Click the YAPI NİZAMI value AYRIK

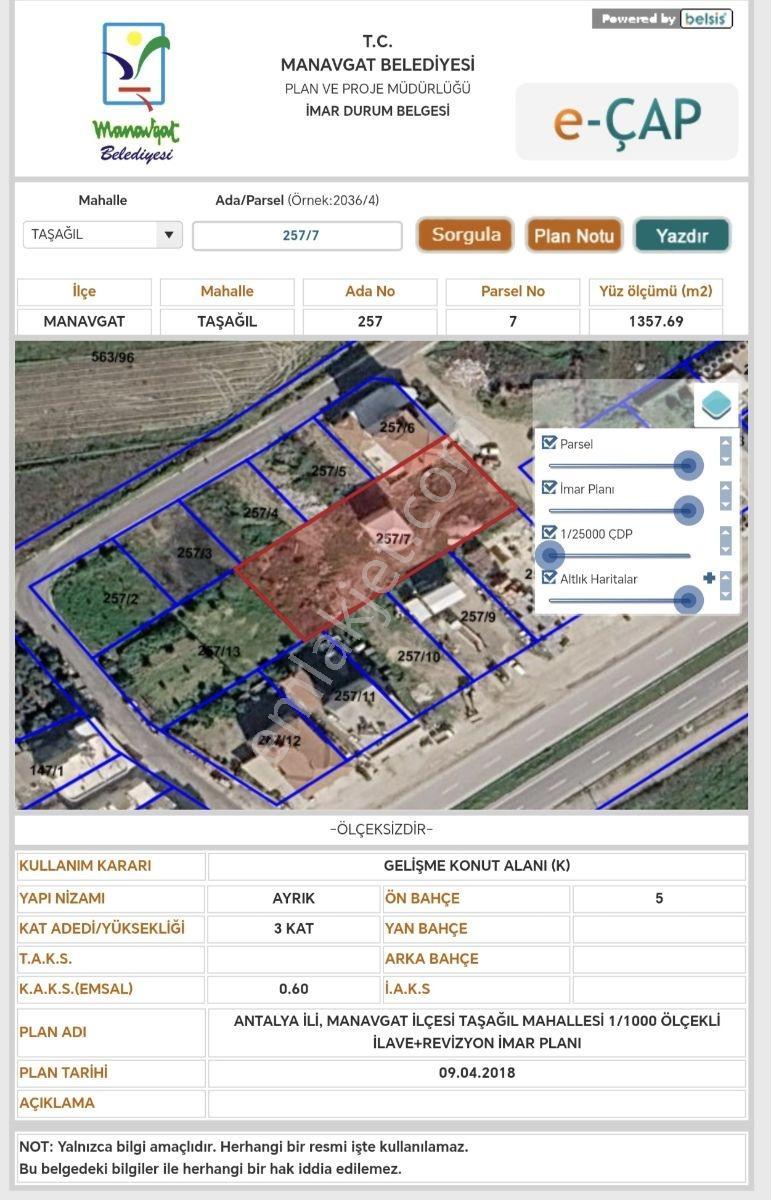coord(294,898)
